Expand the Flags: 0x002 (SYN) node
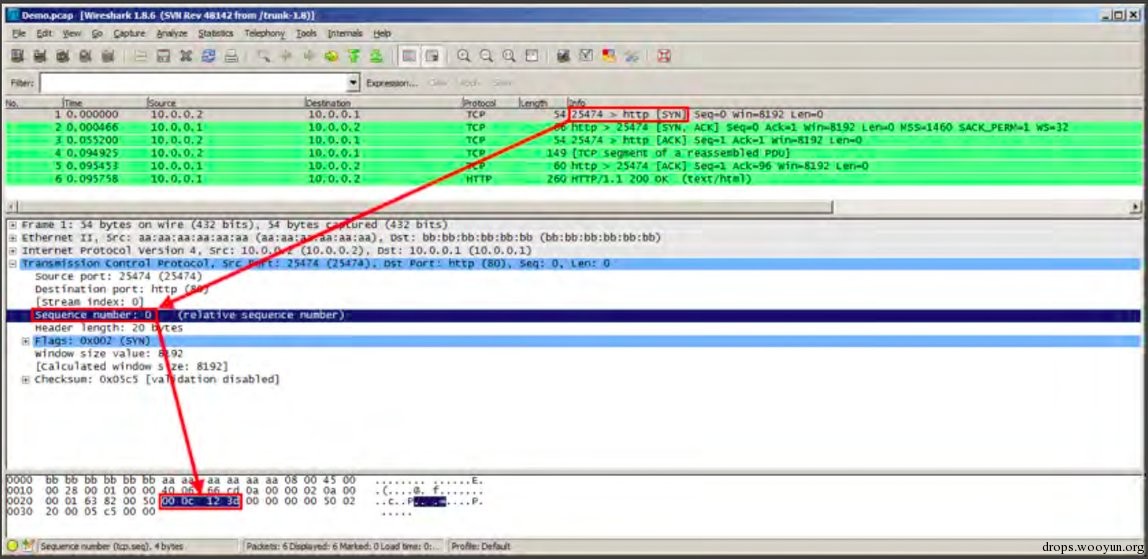This screenshot has width=1148, height=559. (x=26, y=341)
